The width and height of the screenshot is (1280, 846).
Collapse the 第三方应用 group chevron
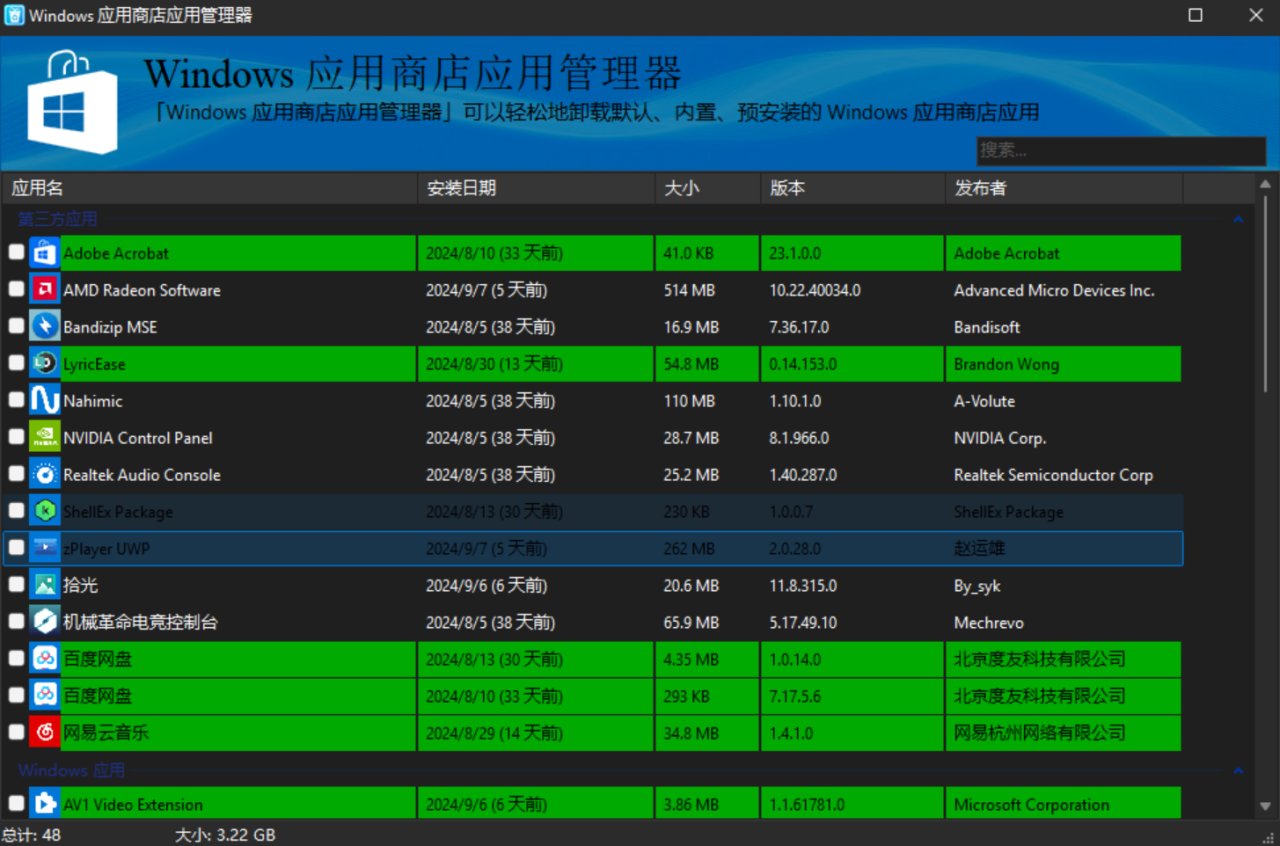(x=1238, y=219)
